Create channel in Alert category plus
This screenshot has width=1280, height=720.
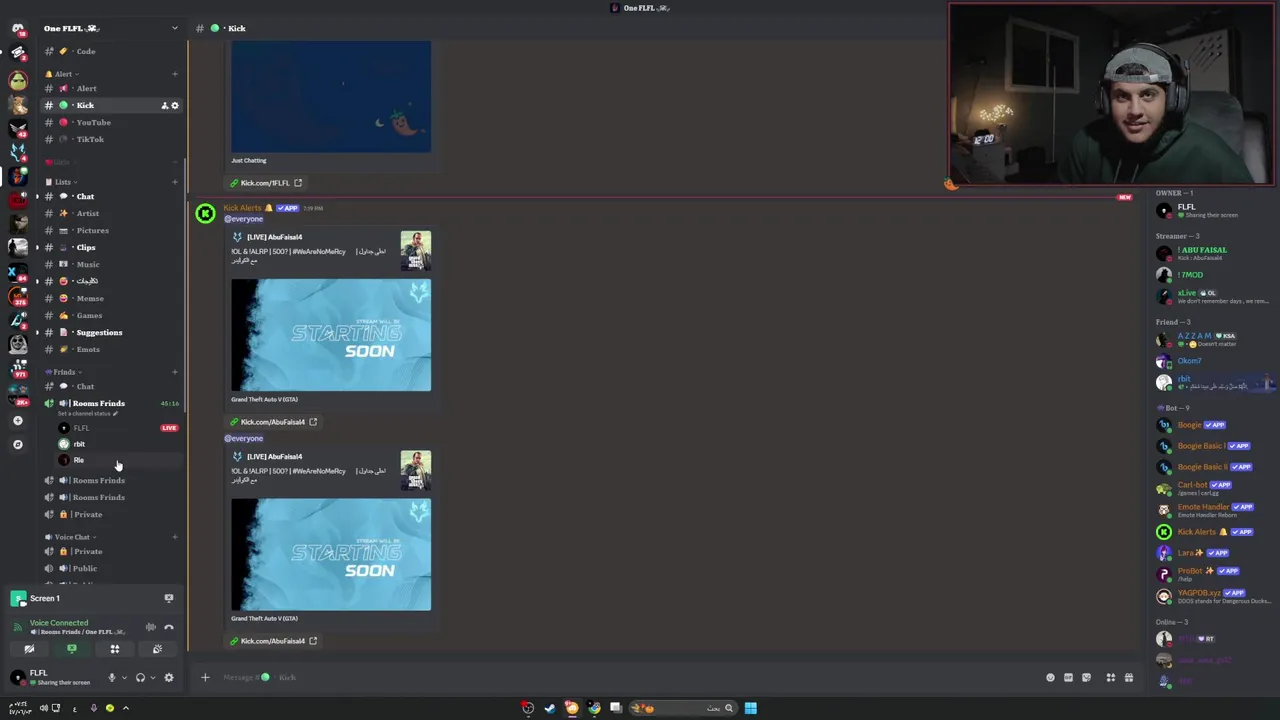pyautogui.click(x=175, y=74)
